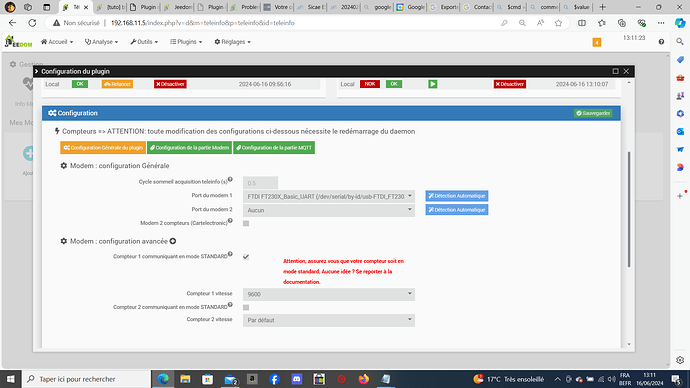Open the Copilot icon in Edge toolbar
The image size is (690, 388).
click(680, 23)
